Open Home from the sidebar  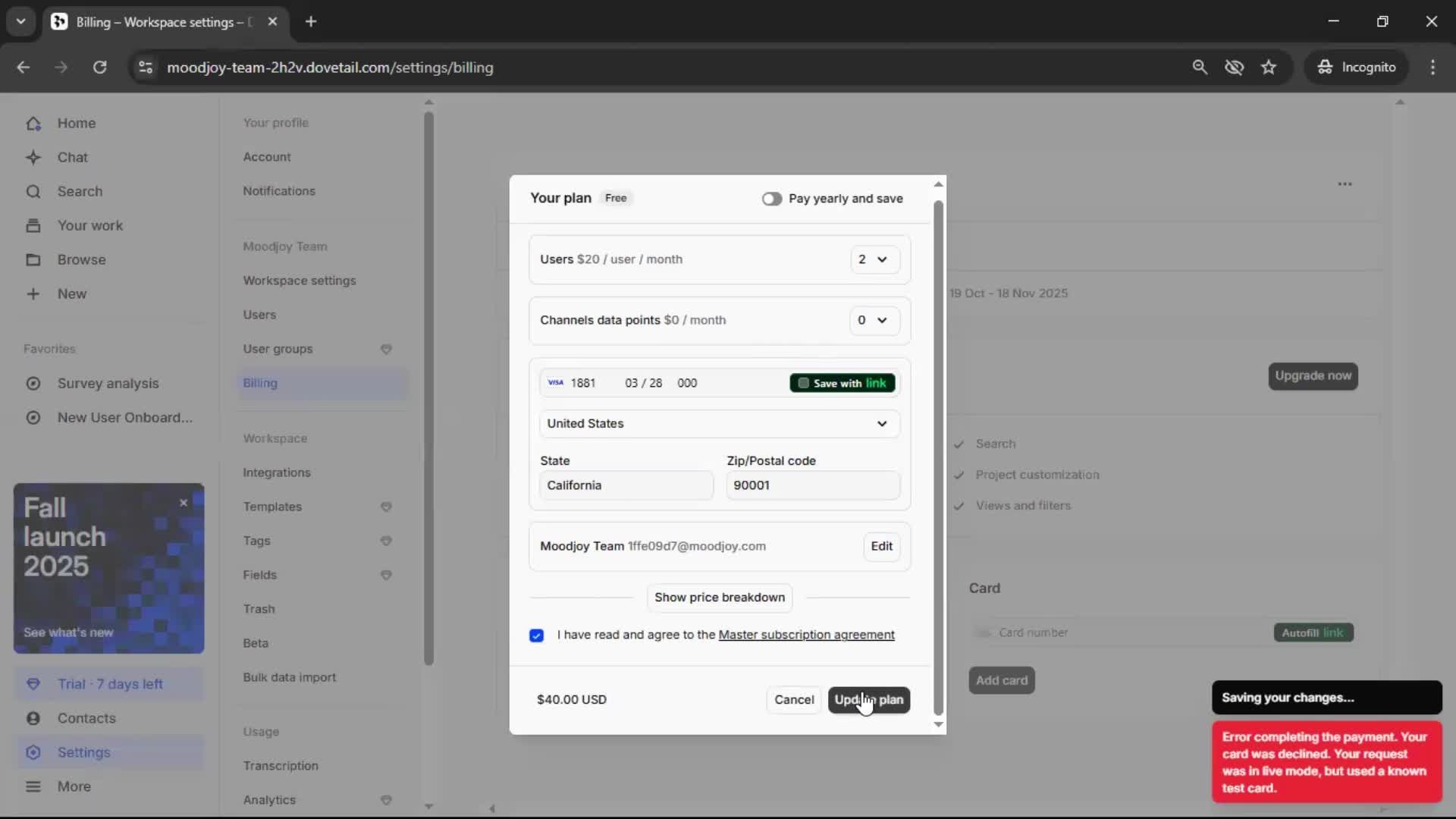coord(76,123)
